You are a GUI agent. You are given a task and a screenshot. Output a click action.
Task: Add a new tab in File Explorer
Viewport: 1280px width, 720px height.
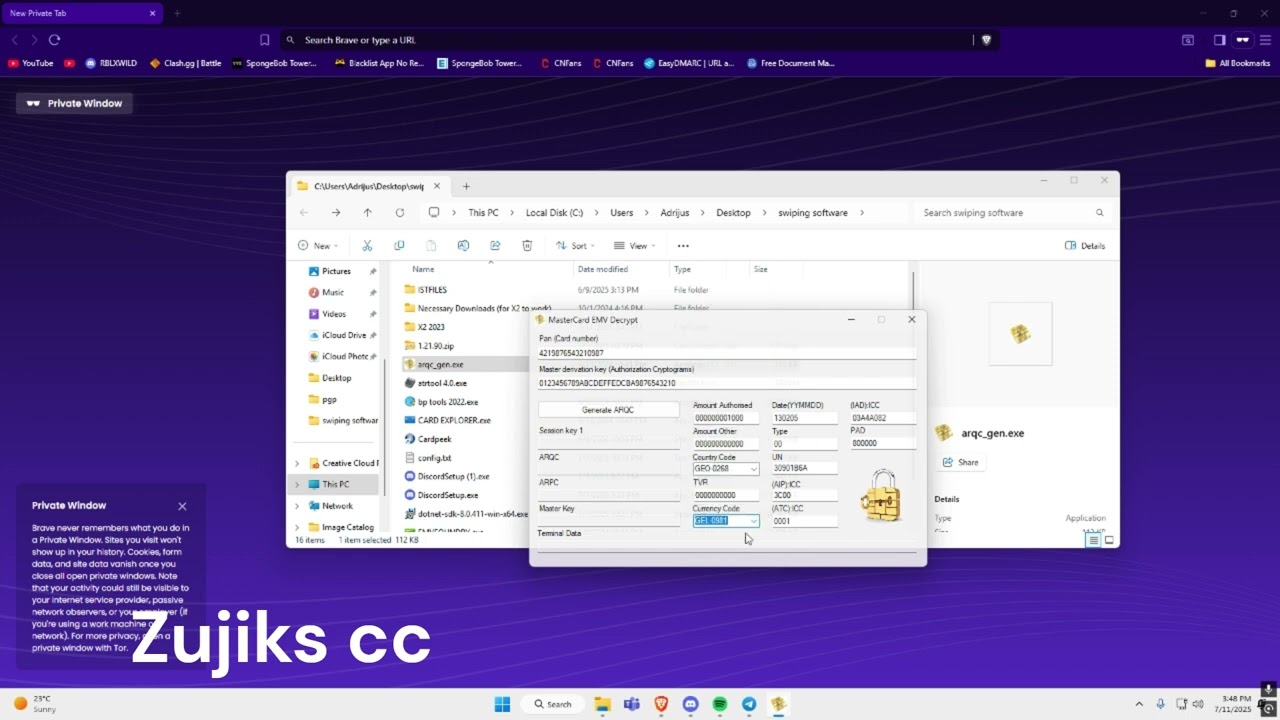[x=466, y=186]
